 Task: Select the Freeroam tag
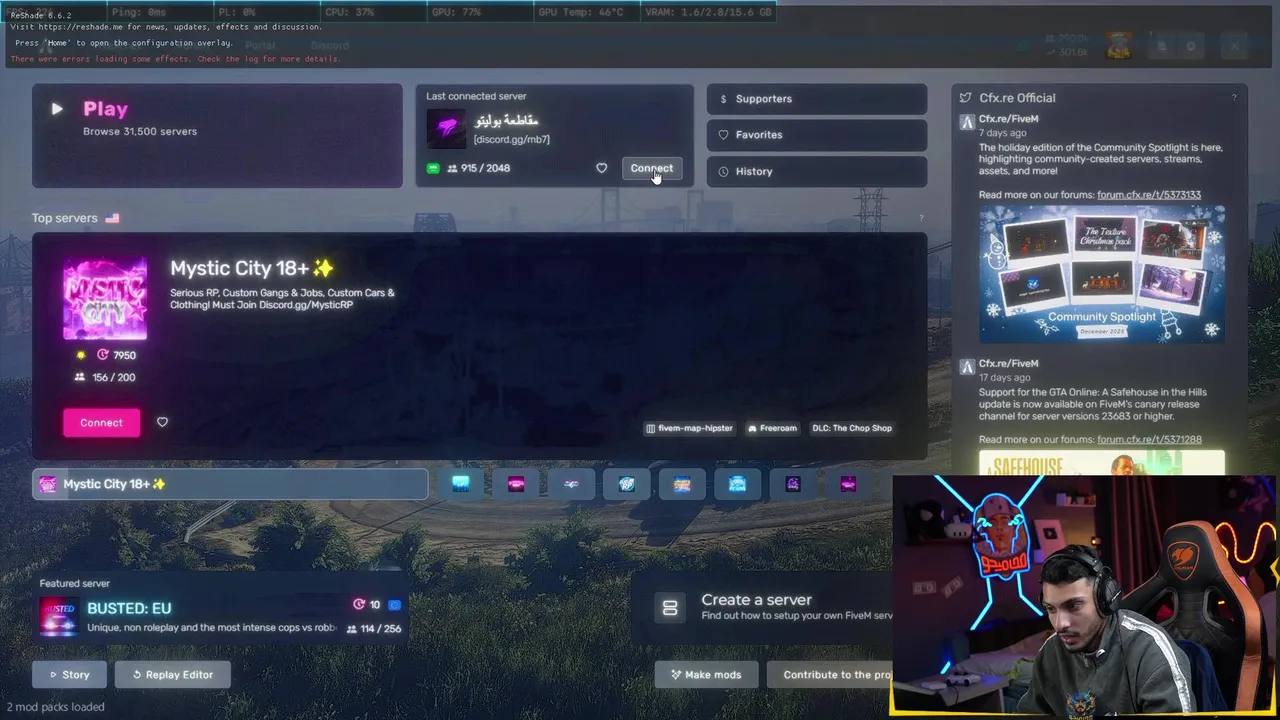[772, 428]
